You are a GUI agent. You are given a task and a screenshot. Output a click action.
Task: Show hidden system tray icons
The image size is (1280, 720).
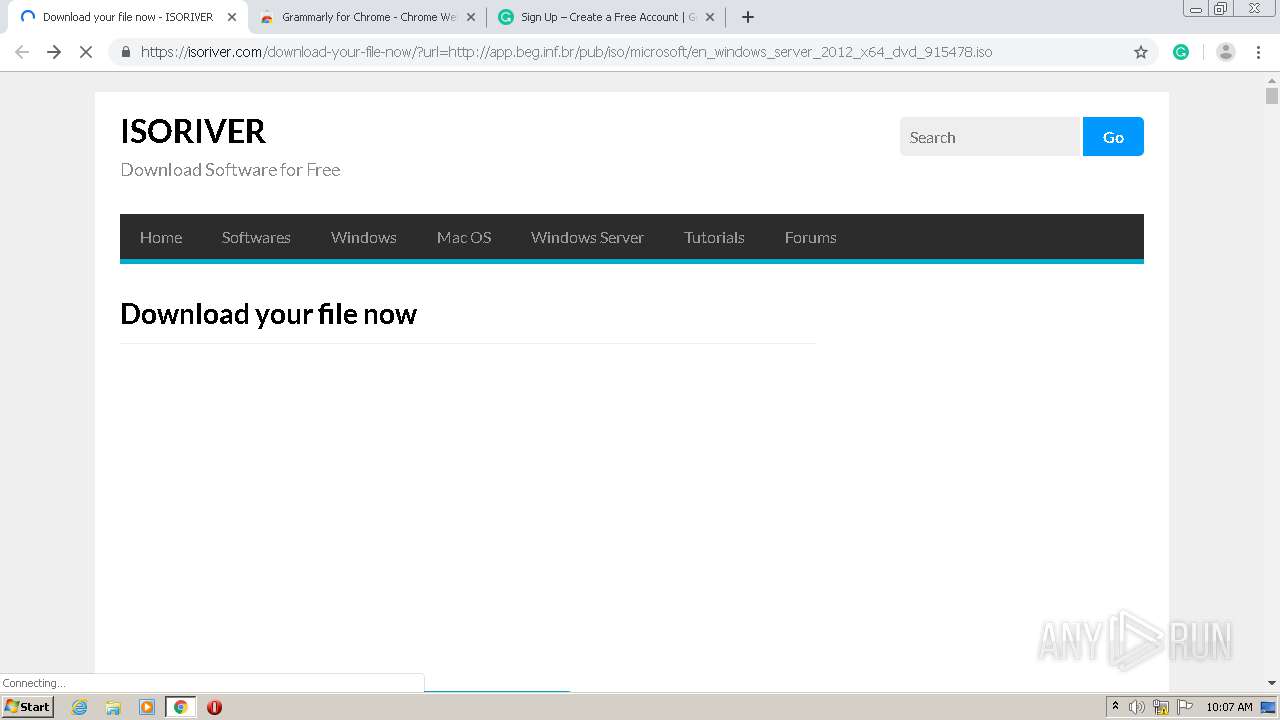tap(1115, 706)
